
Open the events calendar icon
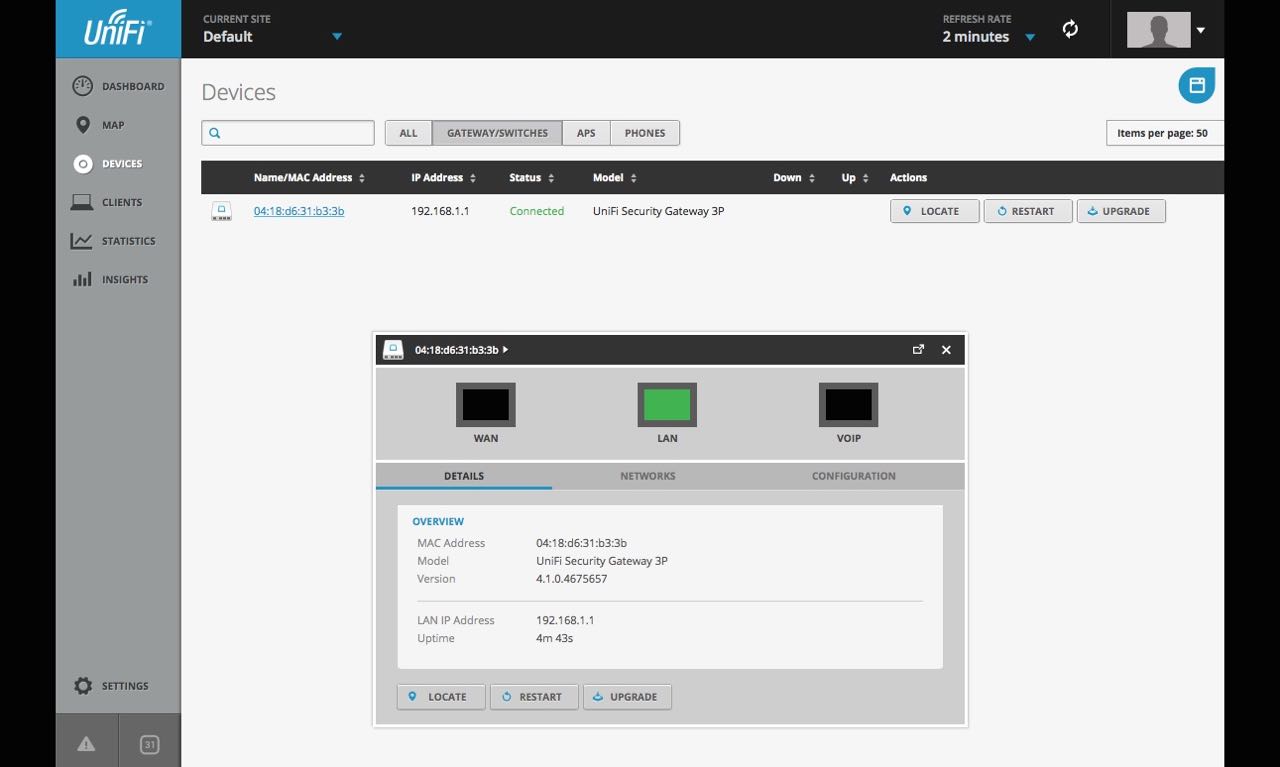click(149, 744)
